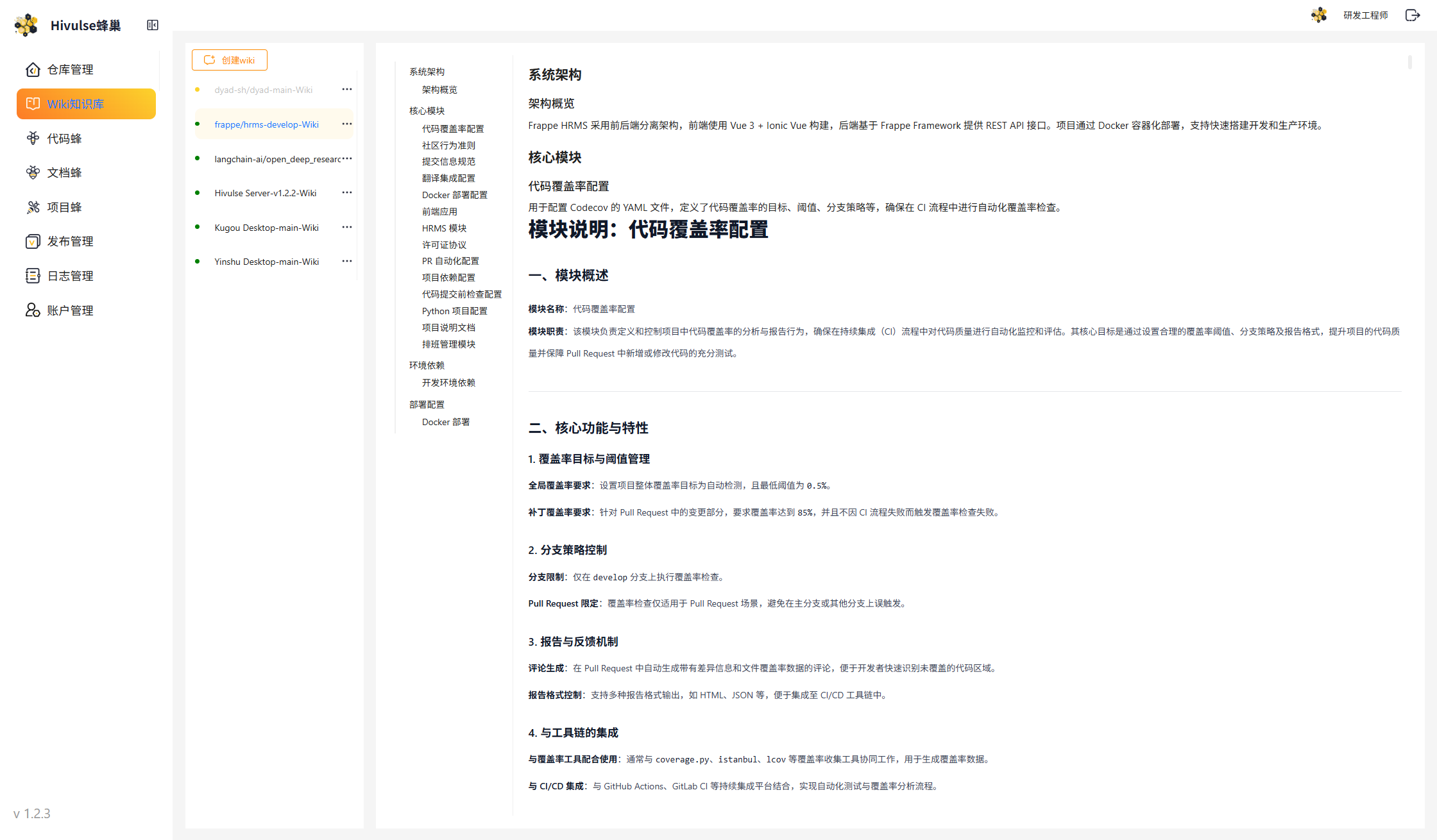Click the 二、核心功能与特性 heading
Viewport: 1437px width, 840px height.
coord(588,428)
